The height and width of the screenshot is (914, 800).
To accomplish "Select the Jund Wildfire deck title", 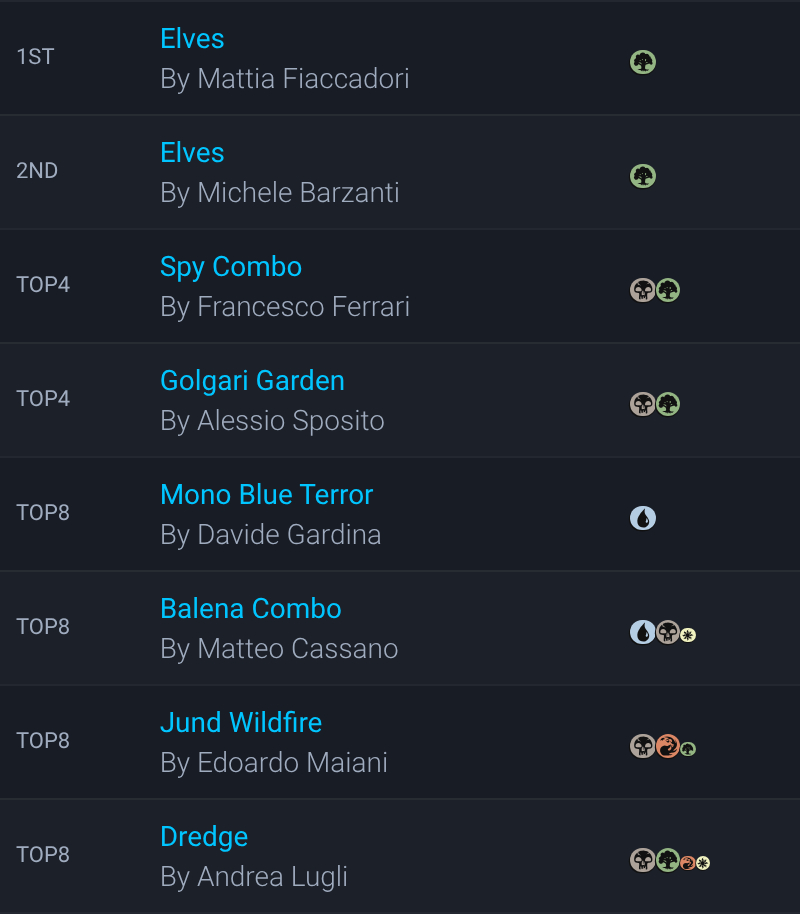I will [241, 723].
